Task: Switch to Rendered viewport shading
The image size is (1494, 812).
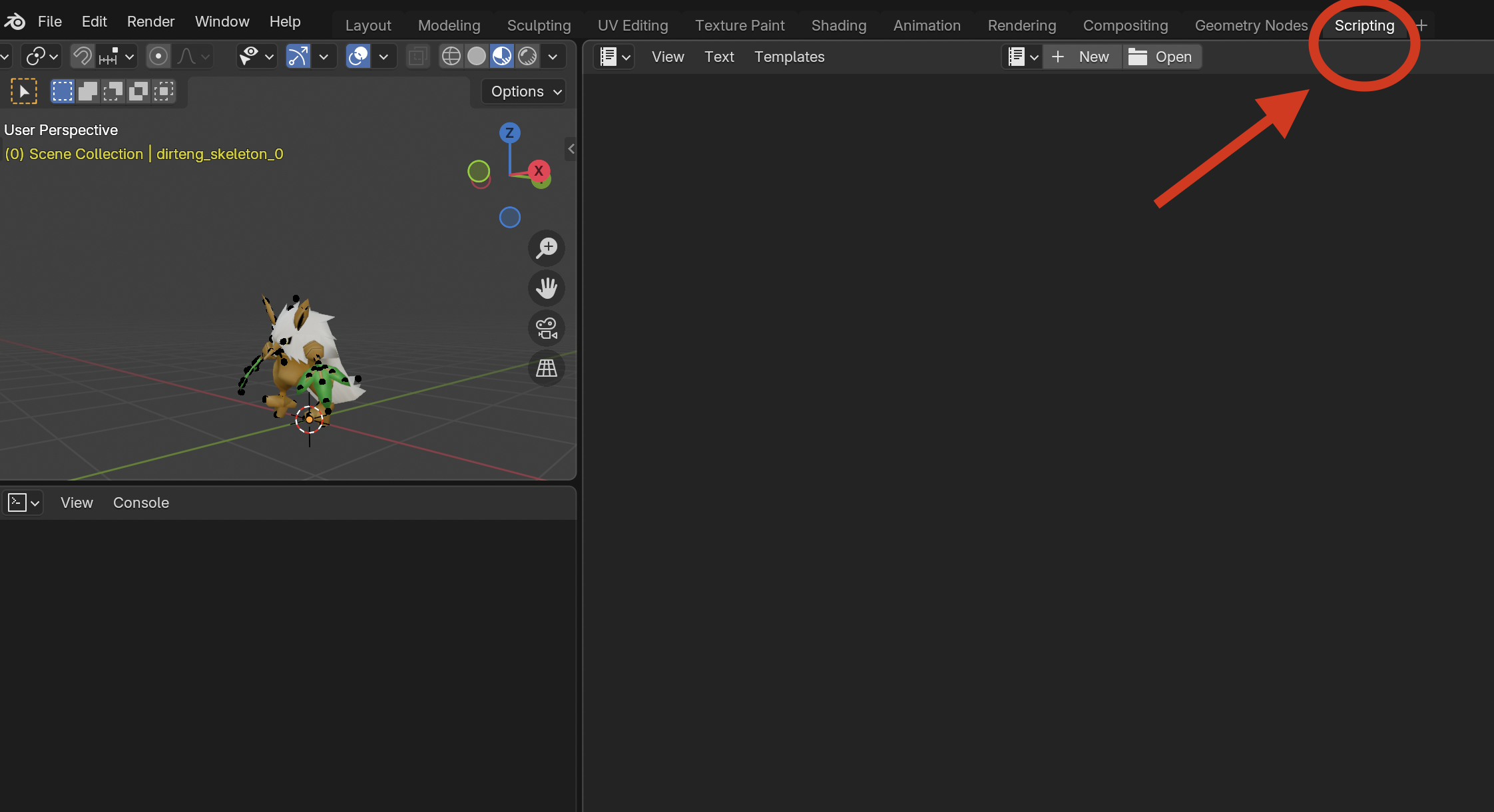Action: point(527,57)
